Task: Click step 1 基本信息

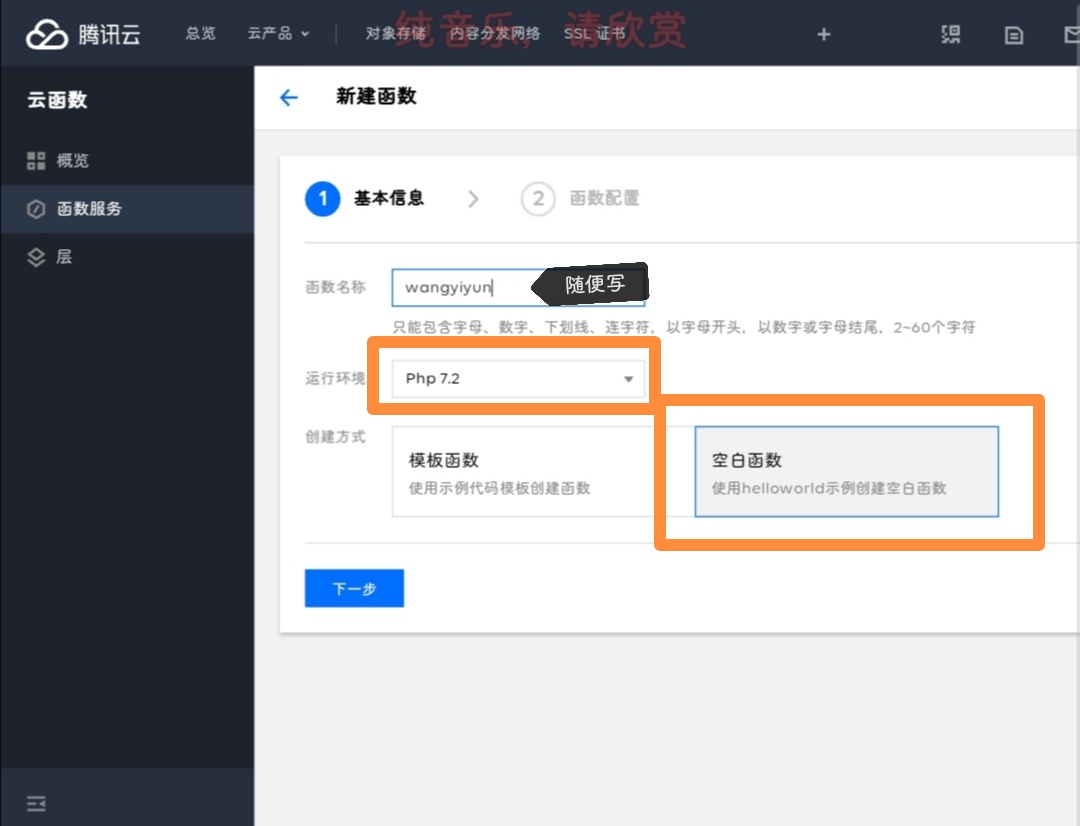Action: [365, 198]
